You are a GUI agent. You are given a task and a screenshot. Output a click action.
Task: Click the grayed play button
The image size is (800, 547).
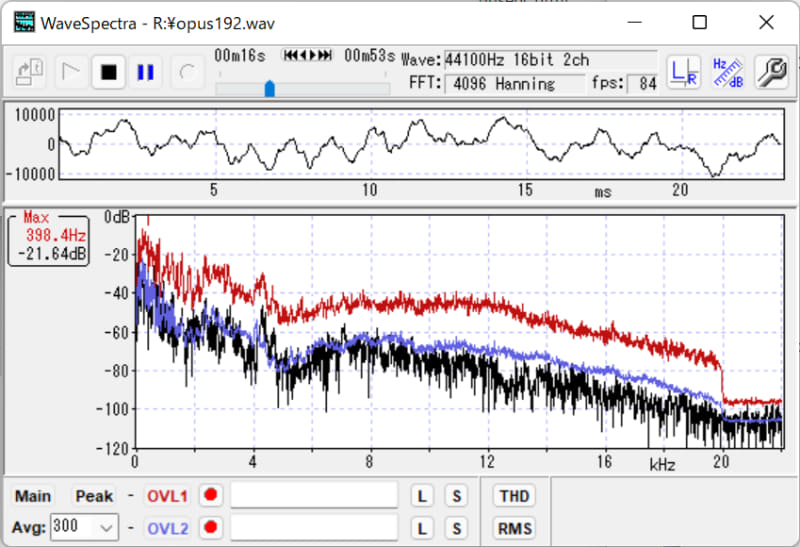pos(70,72)
